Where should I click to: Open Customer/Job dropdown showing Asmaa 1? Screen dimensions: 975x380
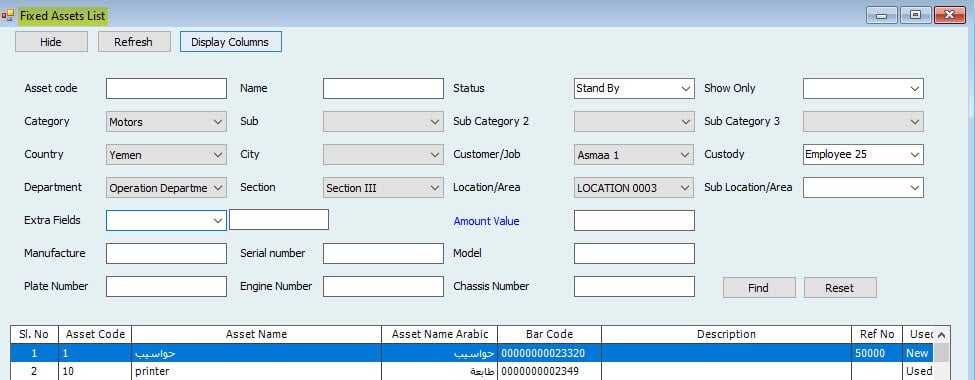[634, 154]
